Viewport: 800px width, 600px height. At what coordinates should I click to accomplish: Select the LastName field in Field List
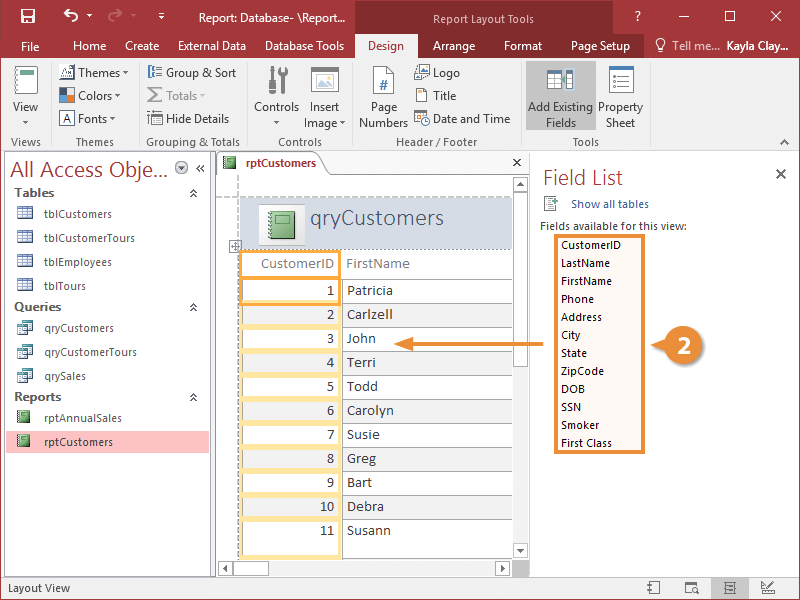click(585, 263)
